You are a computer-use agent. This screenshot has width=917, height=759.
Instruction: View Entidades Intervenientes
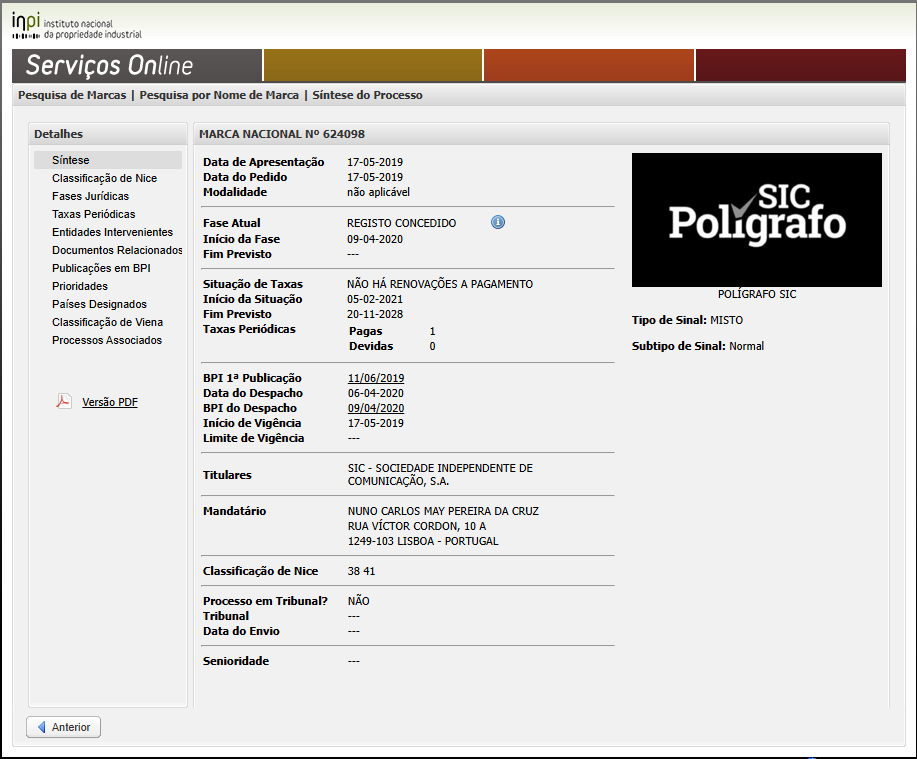coord(112,232)
